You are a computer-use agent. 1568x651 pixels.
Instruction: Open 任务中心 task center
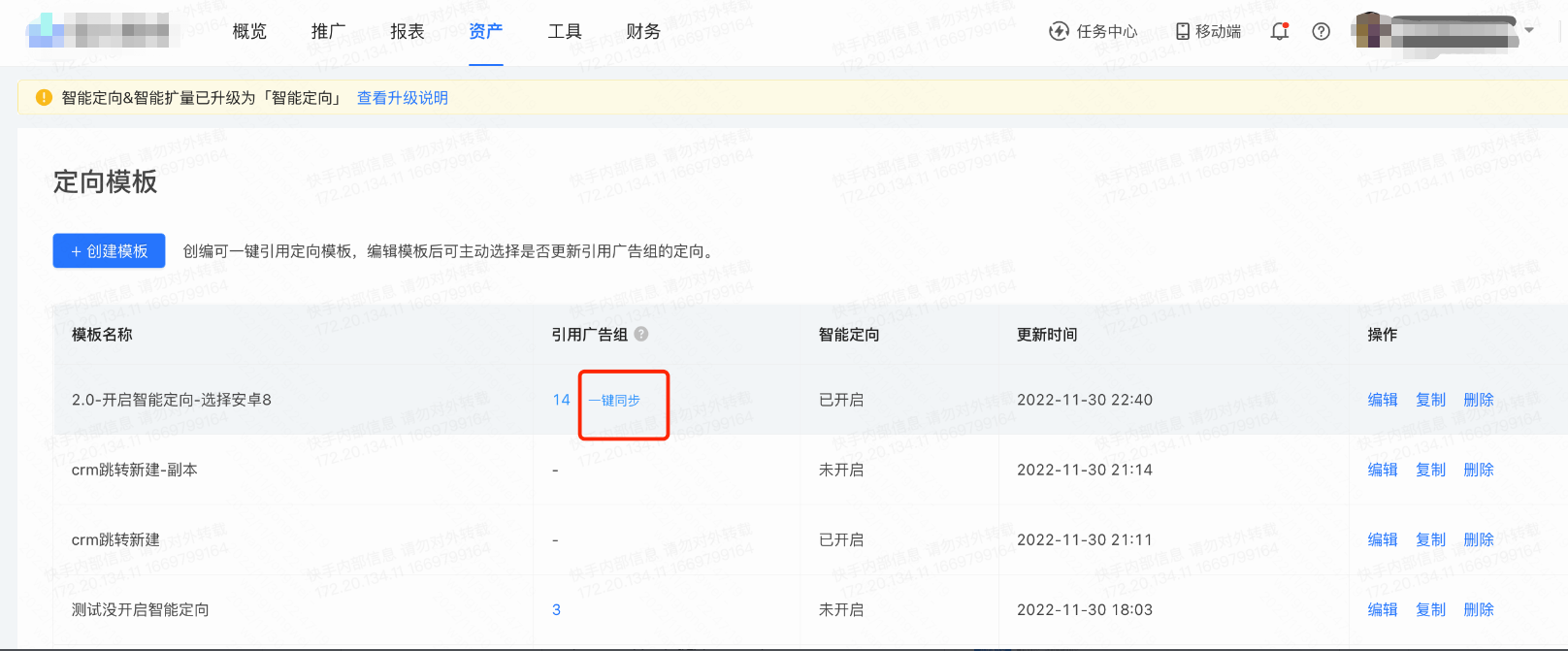tap(1094, 31)
